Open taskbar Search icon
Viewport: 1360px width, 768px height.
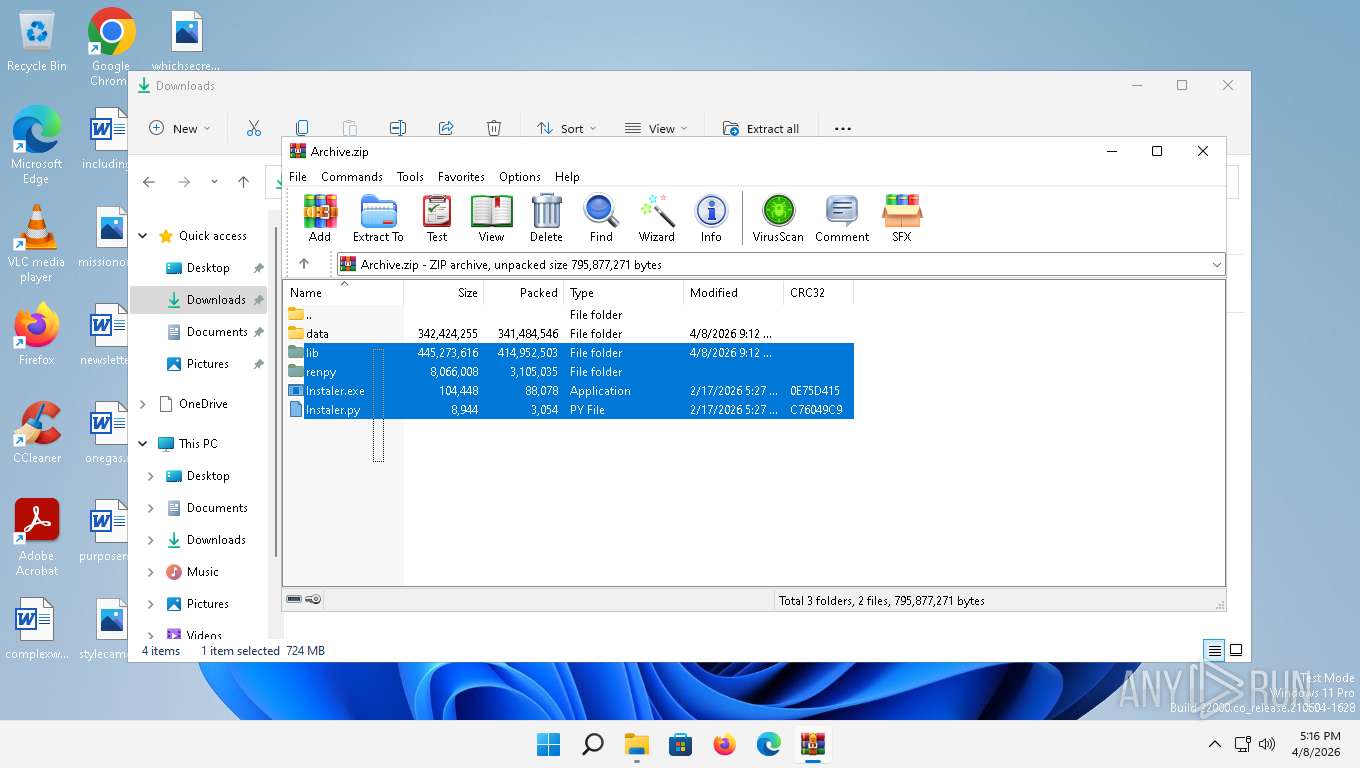click(x=593, y=744)
